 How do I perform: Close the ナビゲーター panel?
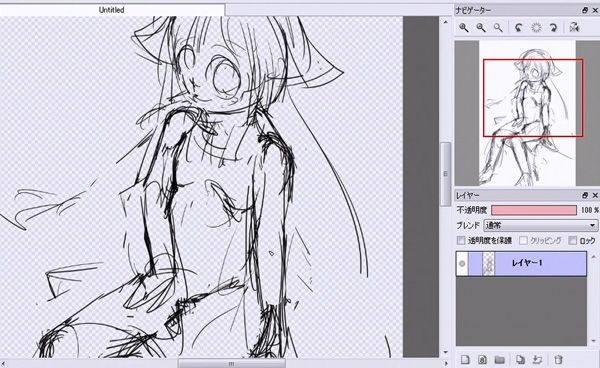tap(595, 11)
